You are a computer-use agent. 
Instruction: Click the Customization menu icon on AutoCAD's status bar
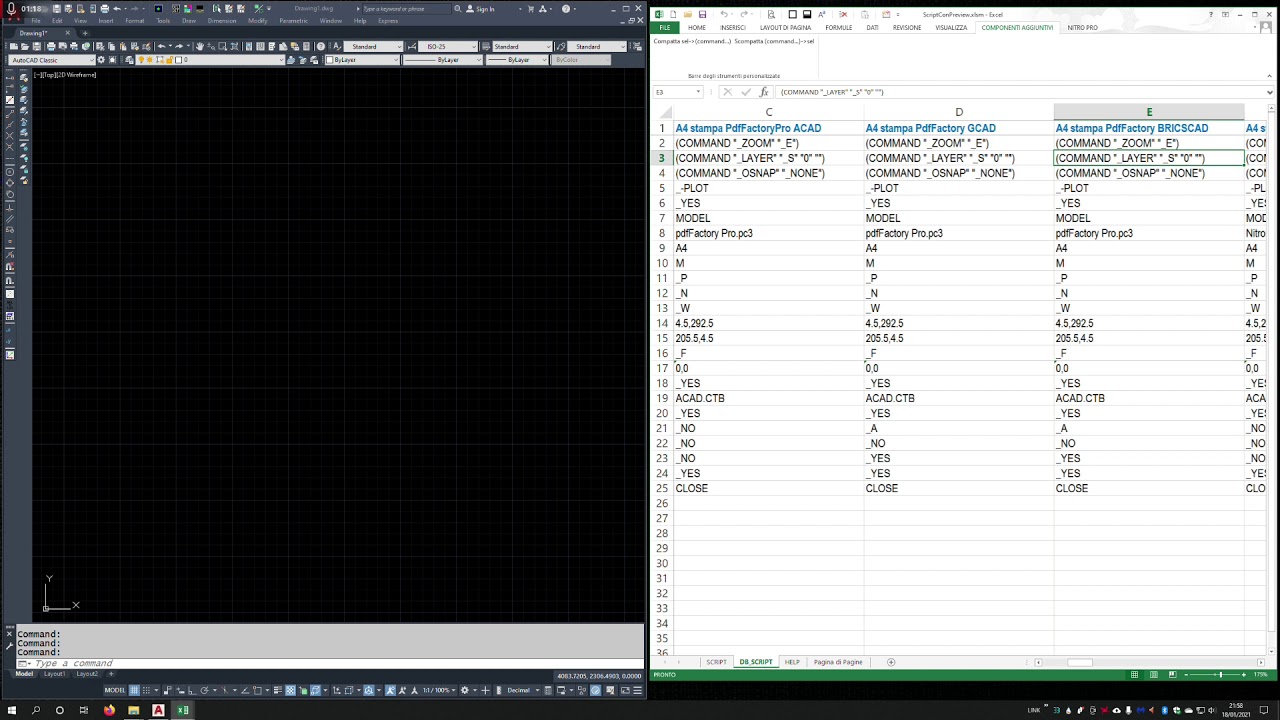[637, 690]
